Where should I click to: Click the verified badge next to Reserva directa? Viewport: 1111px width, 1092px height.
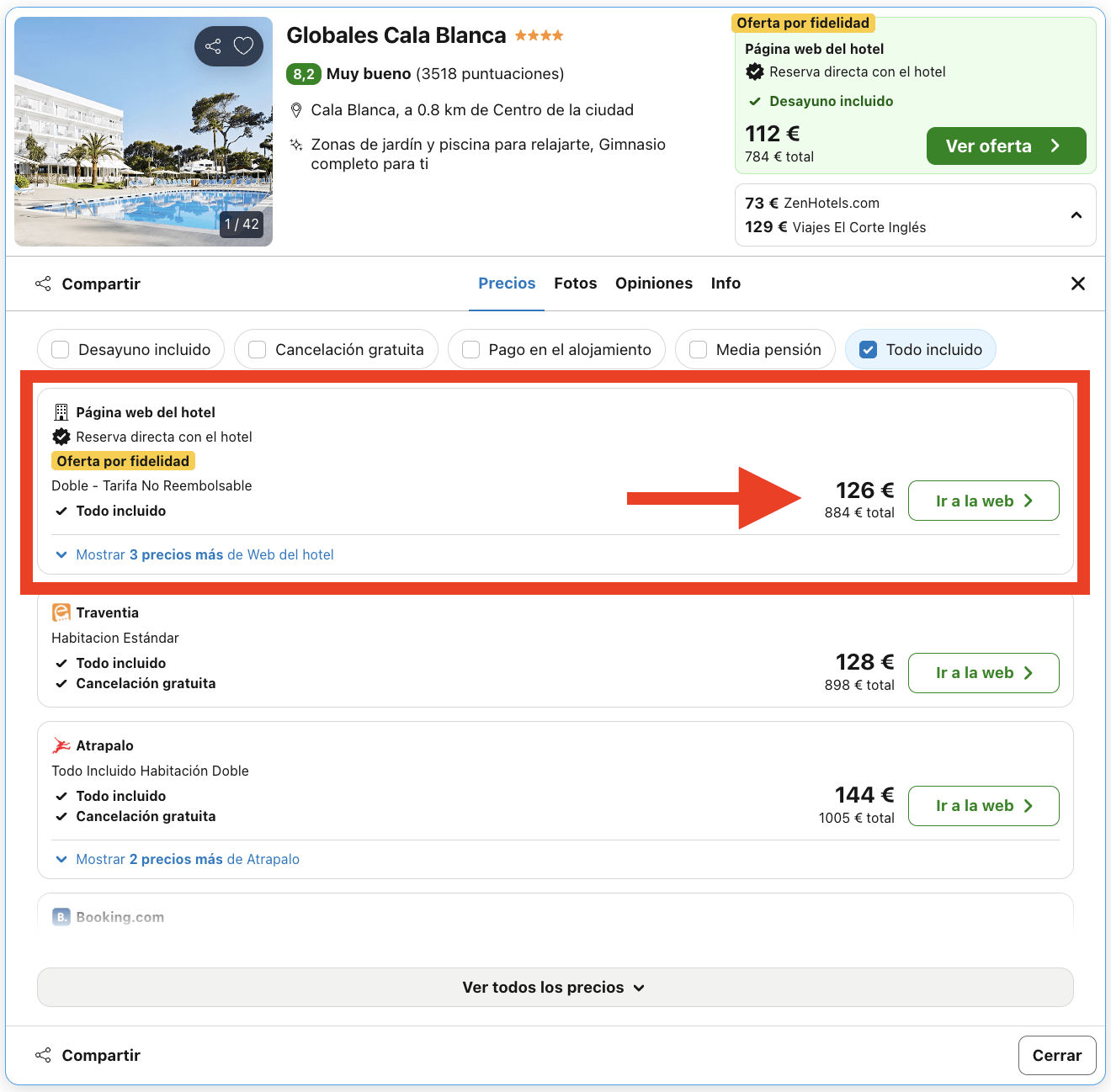click(x=61, y=437)
